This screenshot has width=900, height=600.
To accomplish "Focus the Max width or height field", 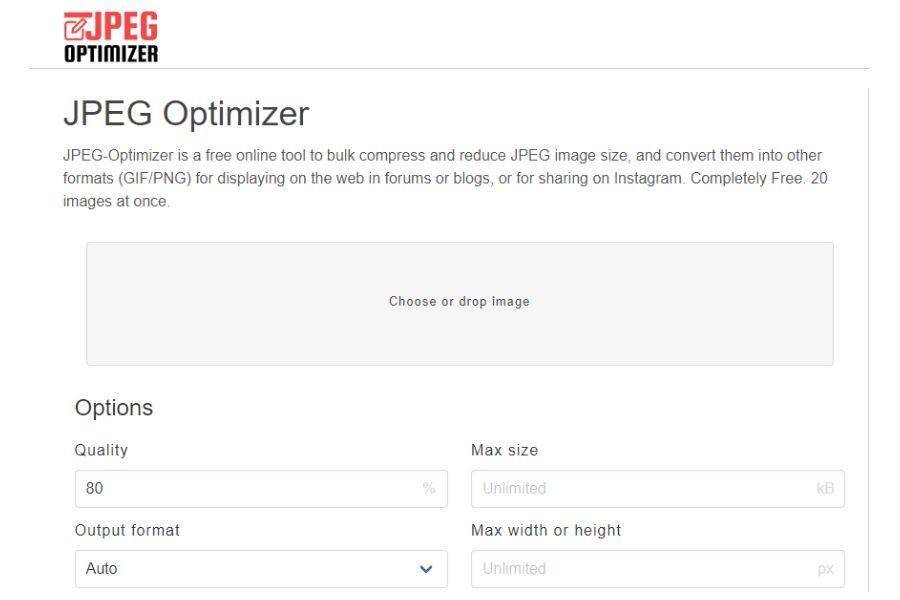I will pos(658,569).
